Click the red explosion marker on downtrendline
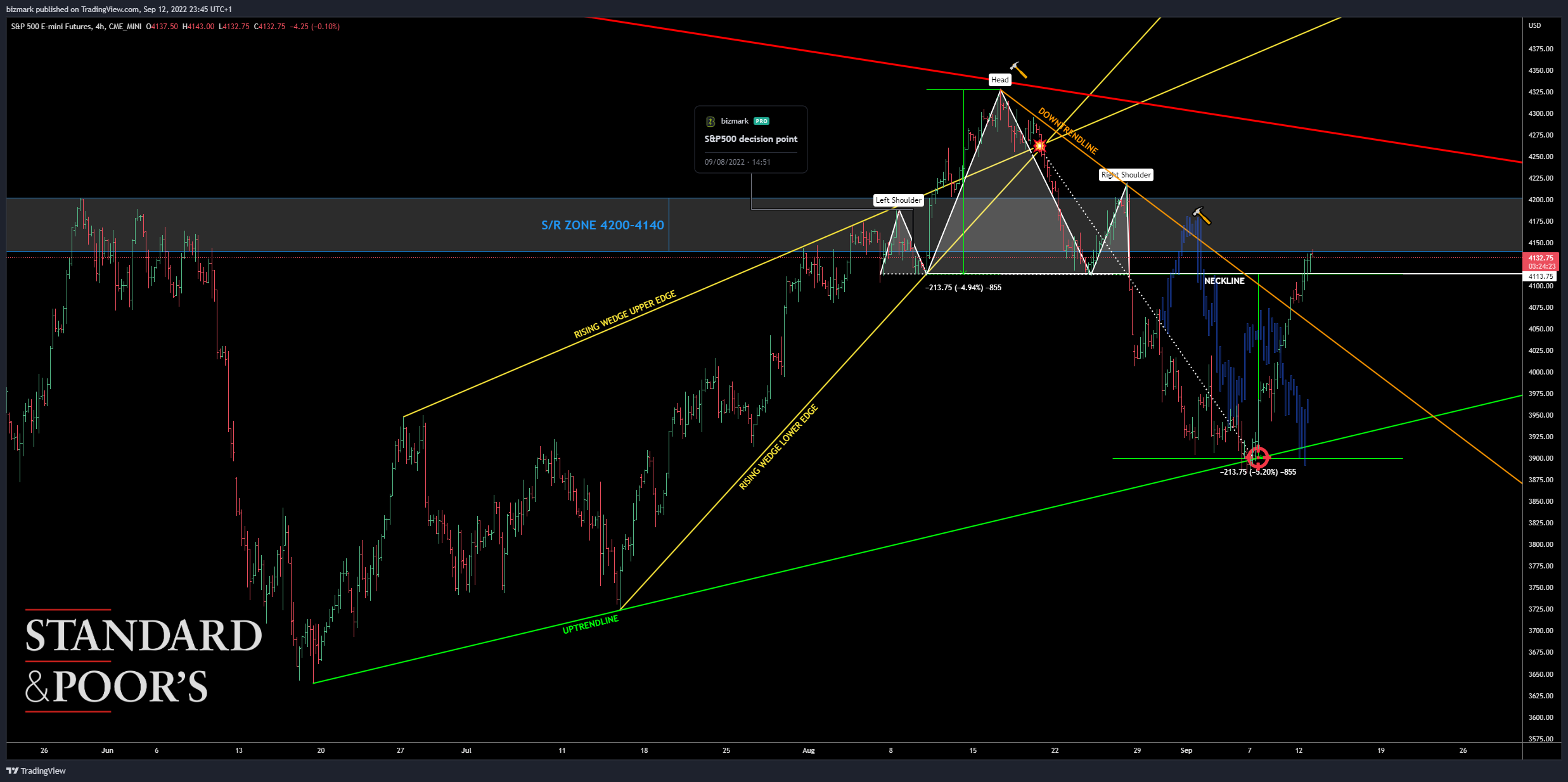Viewport: 1568px width, 782px height. 1039,146
